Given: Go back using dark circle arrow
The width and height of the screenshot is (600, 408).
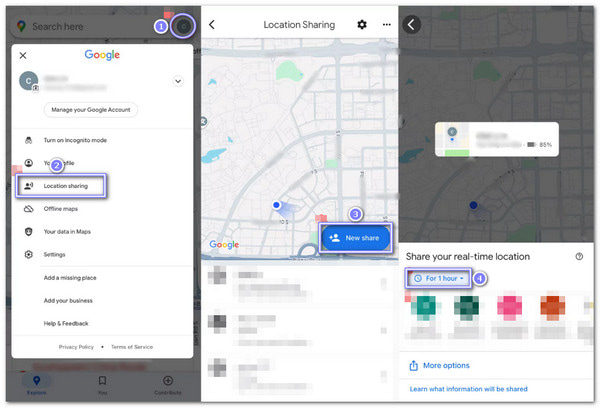Looking at the screenshot, I should (411, 25).
